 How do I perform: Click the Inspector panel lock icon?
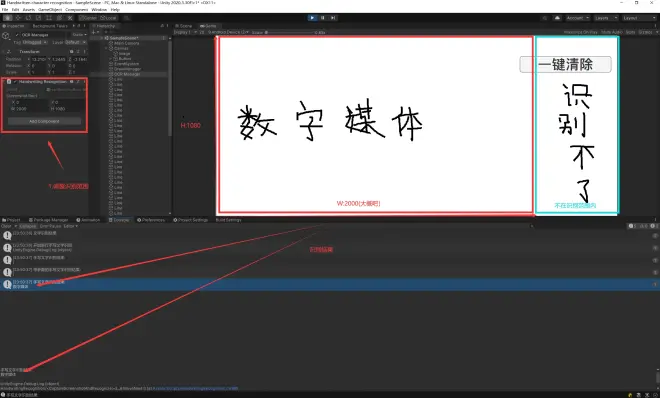point(79,26)
